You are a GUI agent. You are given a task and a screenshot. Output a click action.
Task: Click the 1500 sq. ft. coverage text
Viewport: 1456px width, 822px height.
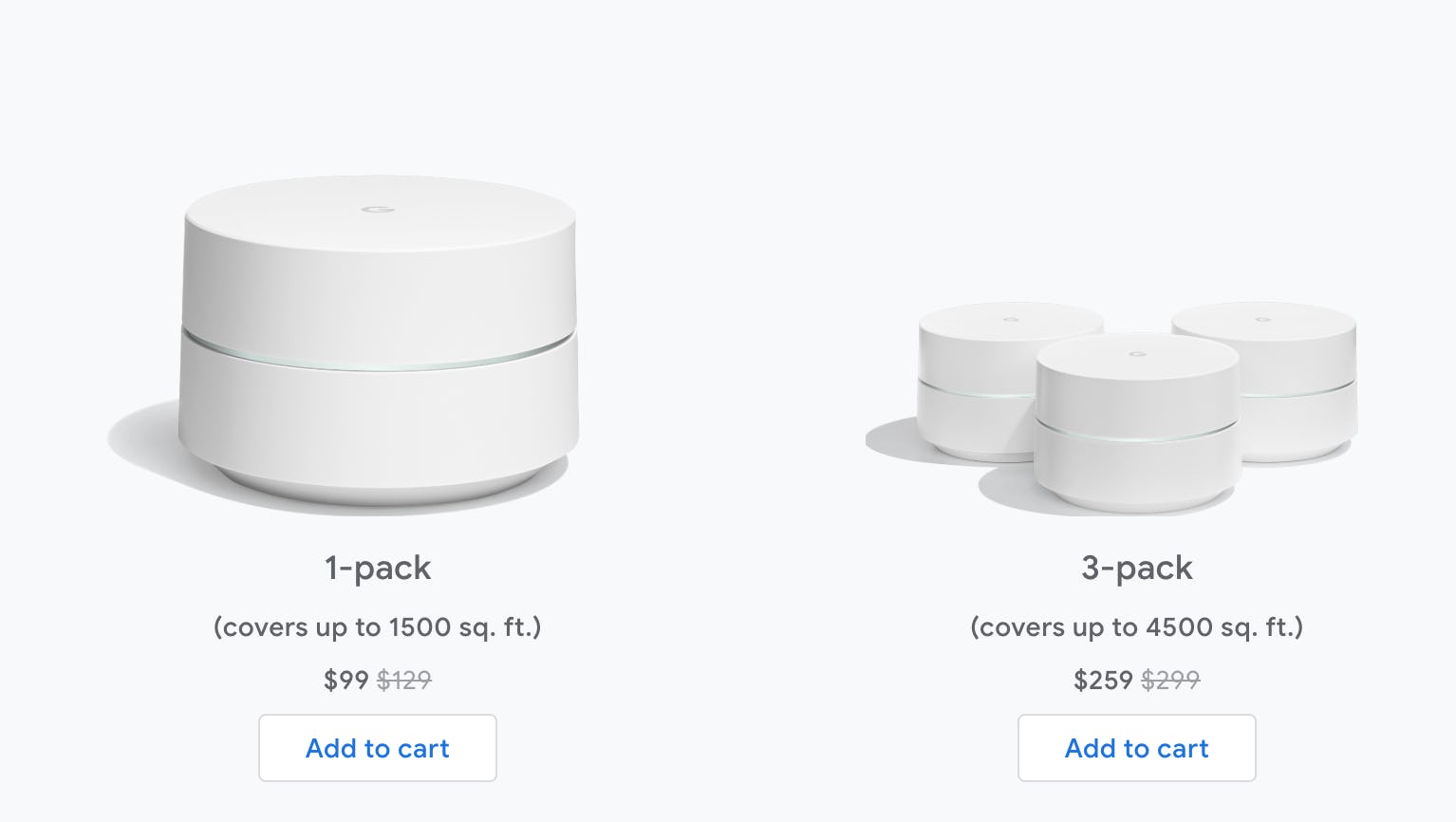pos(378,627)
